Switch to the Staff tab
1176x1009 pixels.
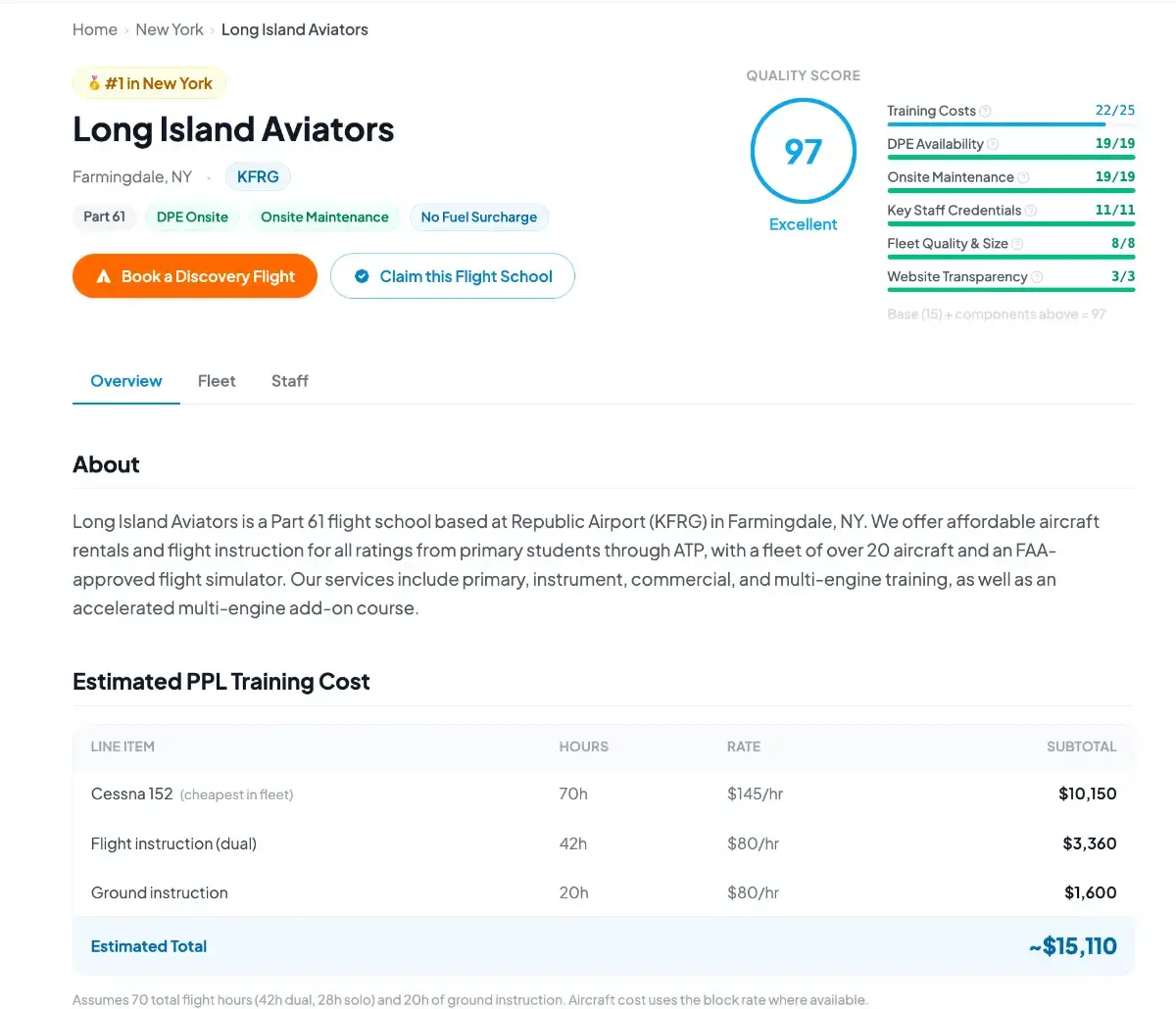pos(290,381)
